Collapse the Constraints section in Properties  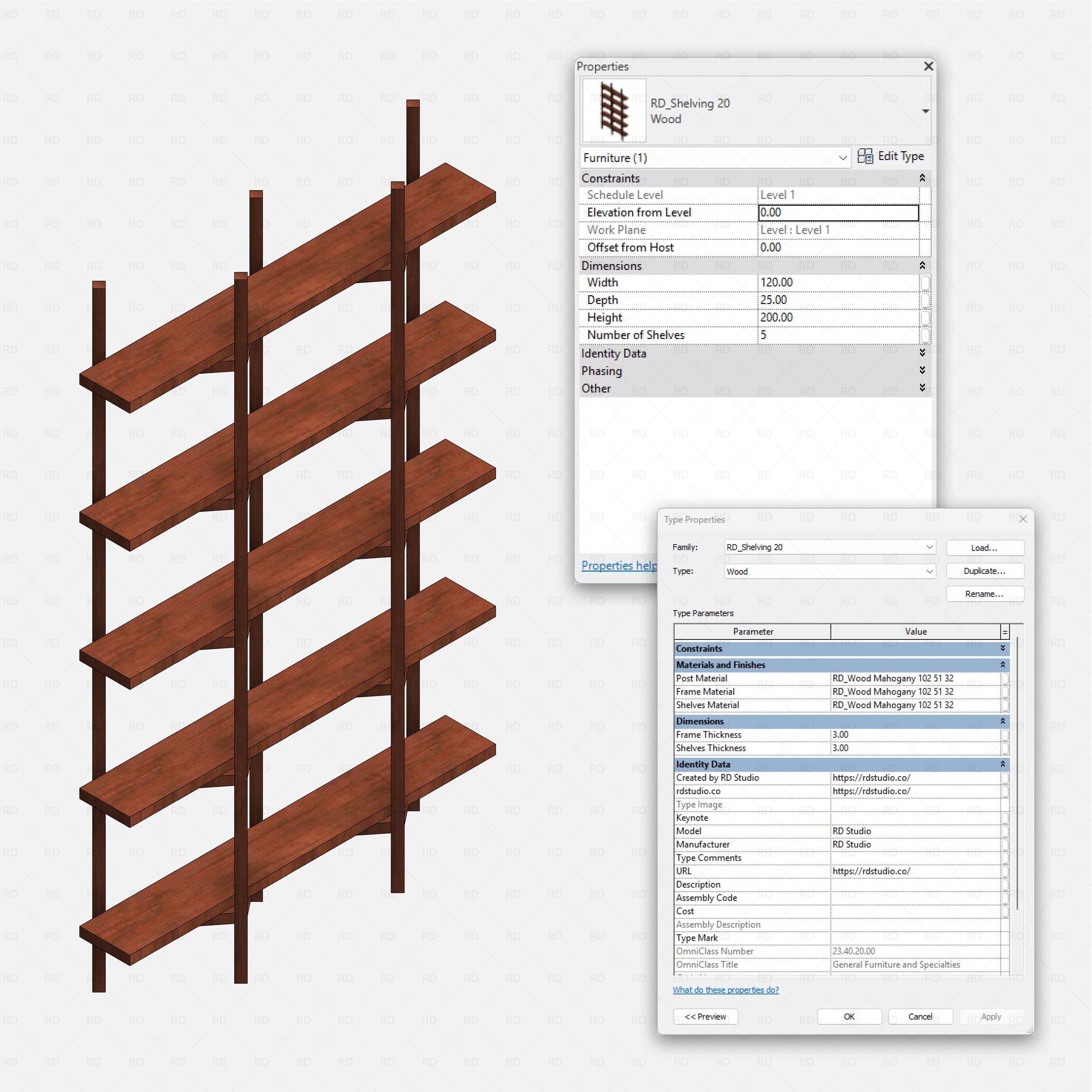pyautogui.click(x=922, y=178)
